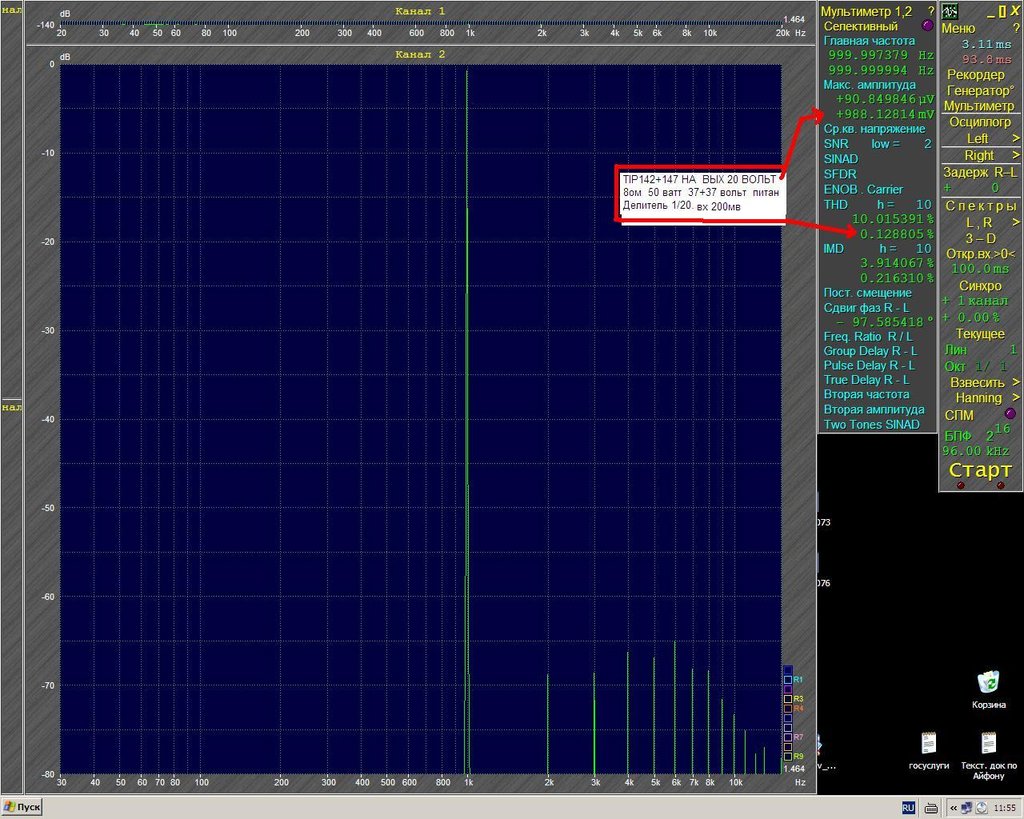Viewport: 1024px width, 819px height.
Task: Click the 96.00 kHz sample rate value
Action: (x=976, y=451)
